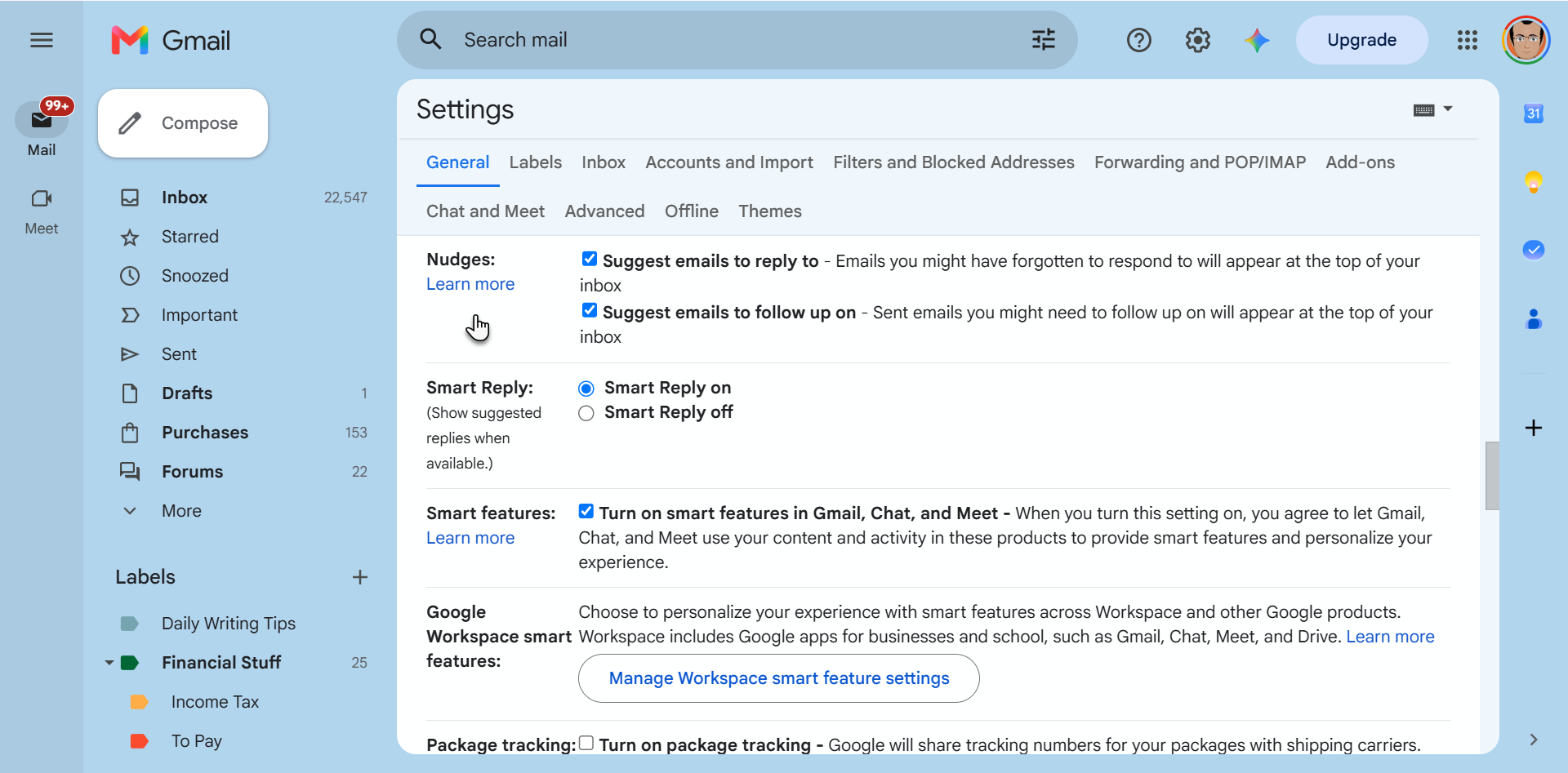Switch to the General tab

click(x=457, y=162)
